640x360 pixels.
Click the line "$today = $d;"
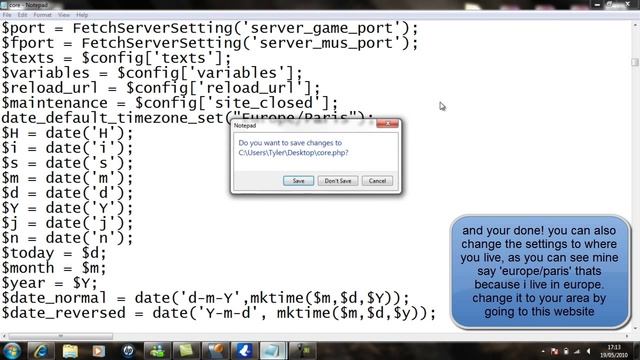[54, 253]
